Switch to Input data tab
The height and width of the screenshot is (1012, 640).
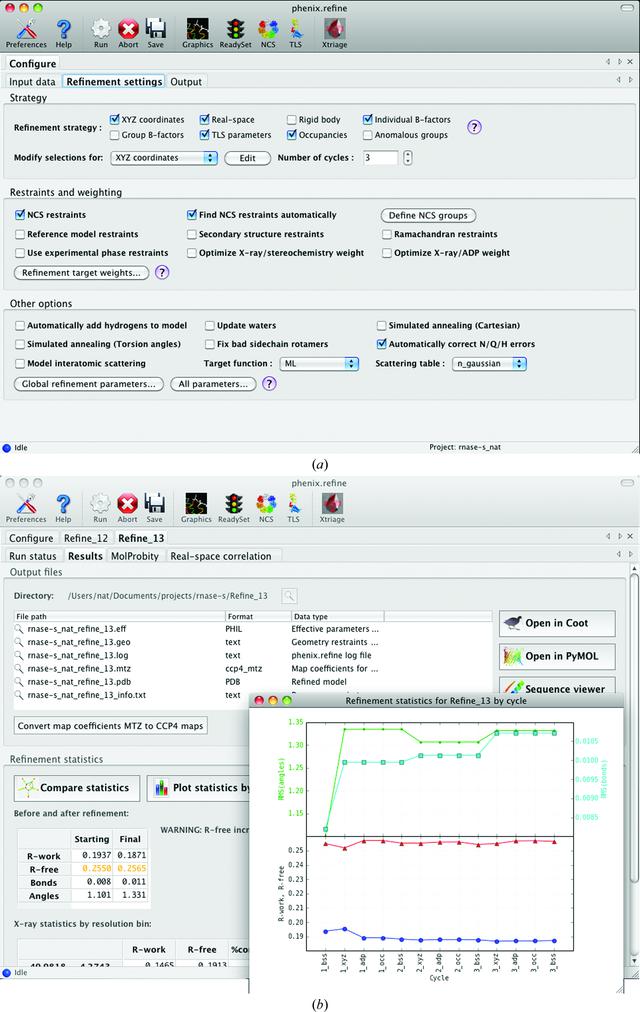(32, 82)
